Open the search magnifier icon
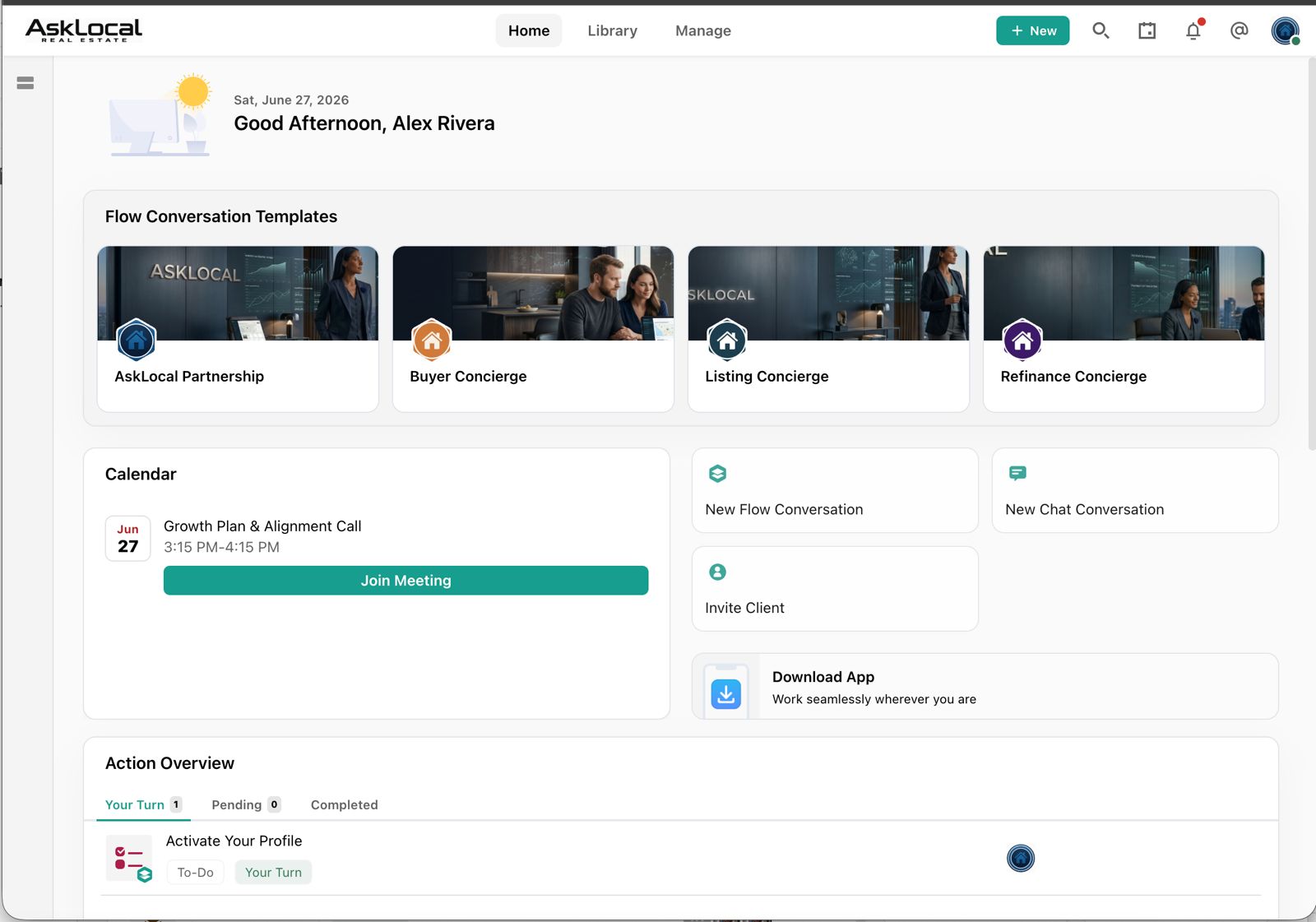1316x922 pixels. pos(1101,30)
